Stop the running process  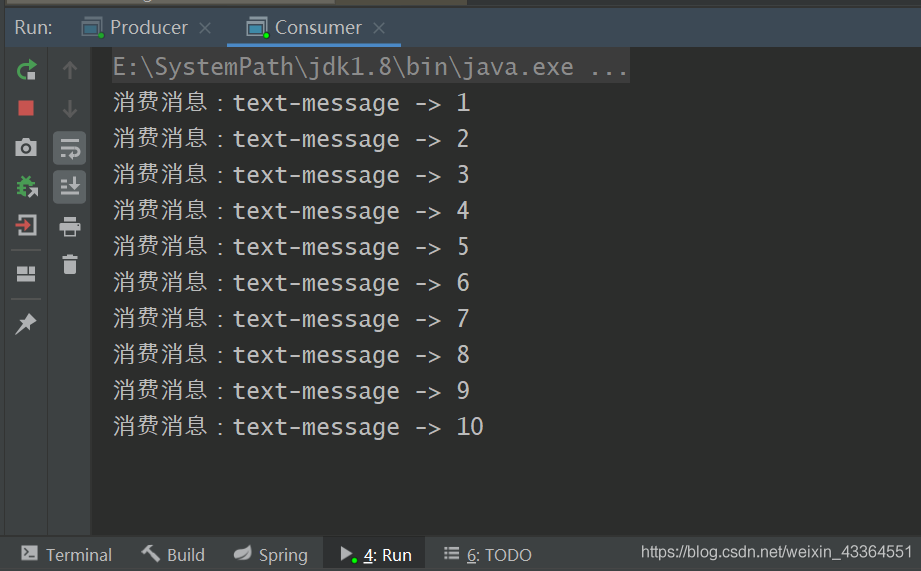point(26,108)
